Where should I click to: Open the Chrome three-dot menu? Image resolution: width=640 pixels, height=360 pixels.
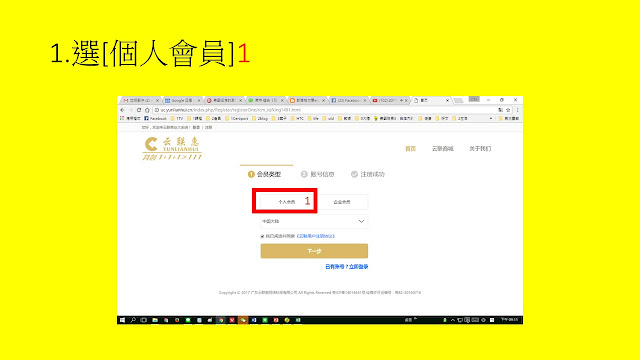coord(518,110)
